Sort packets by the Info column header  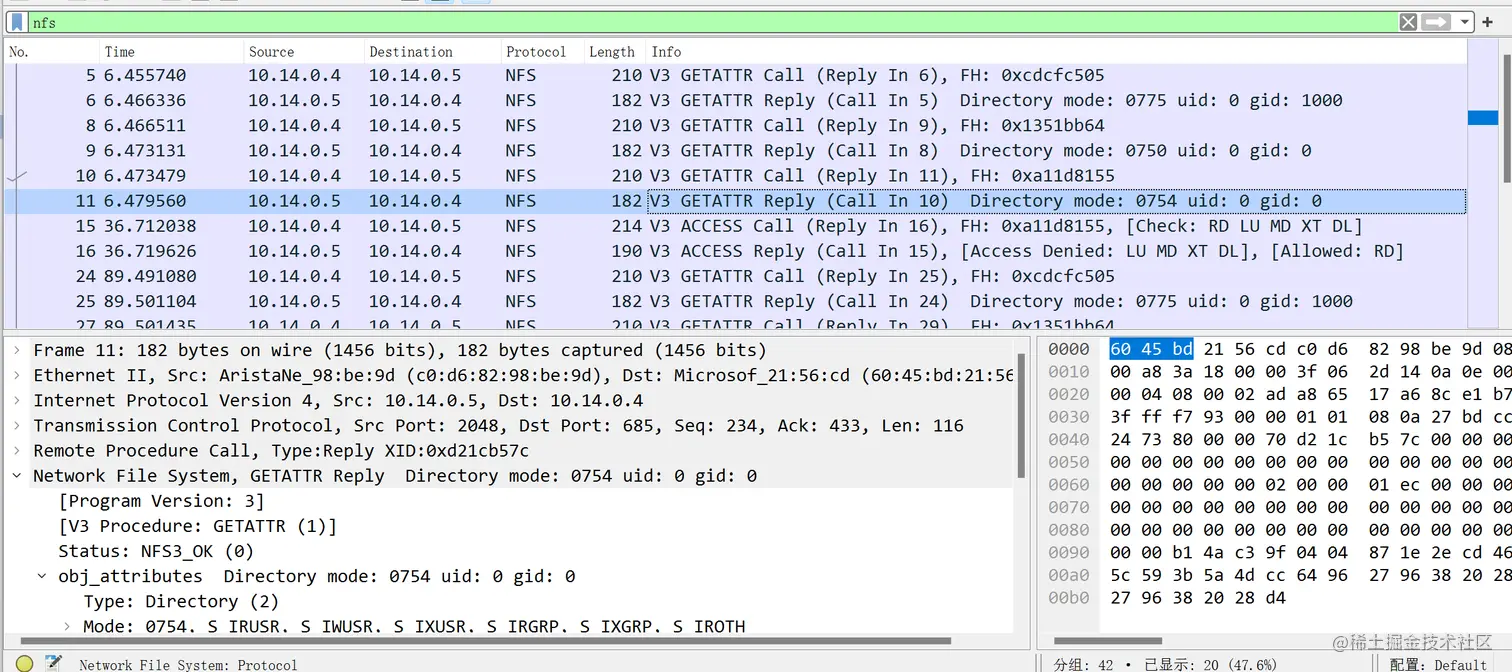pos(1056,52)
